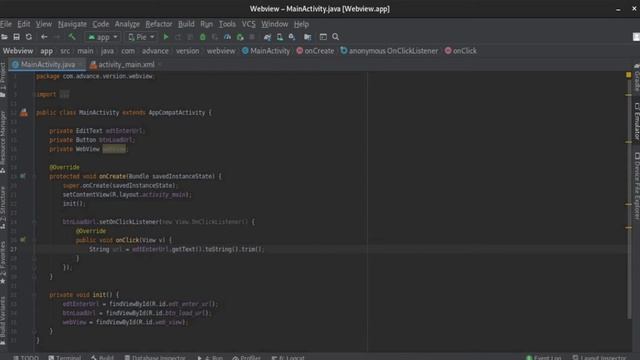640x360 pixels.
Task: Click the MainActivity breadcrumb
Action: tap(266, 51)
